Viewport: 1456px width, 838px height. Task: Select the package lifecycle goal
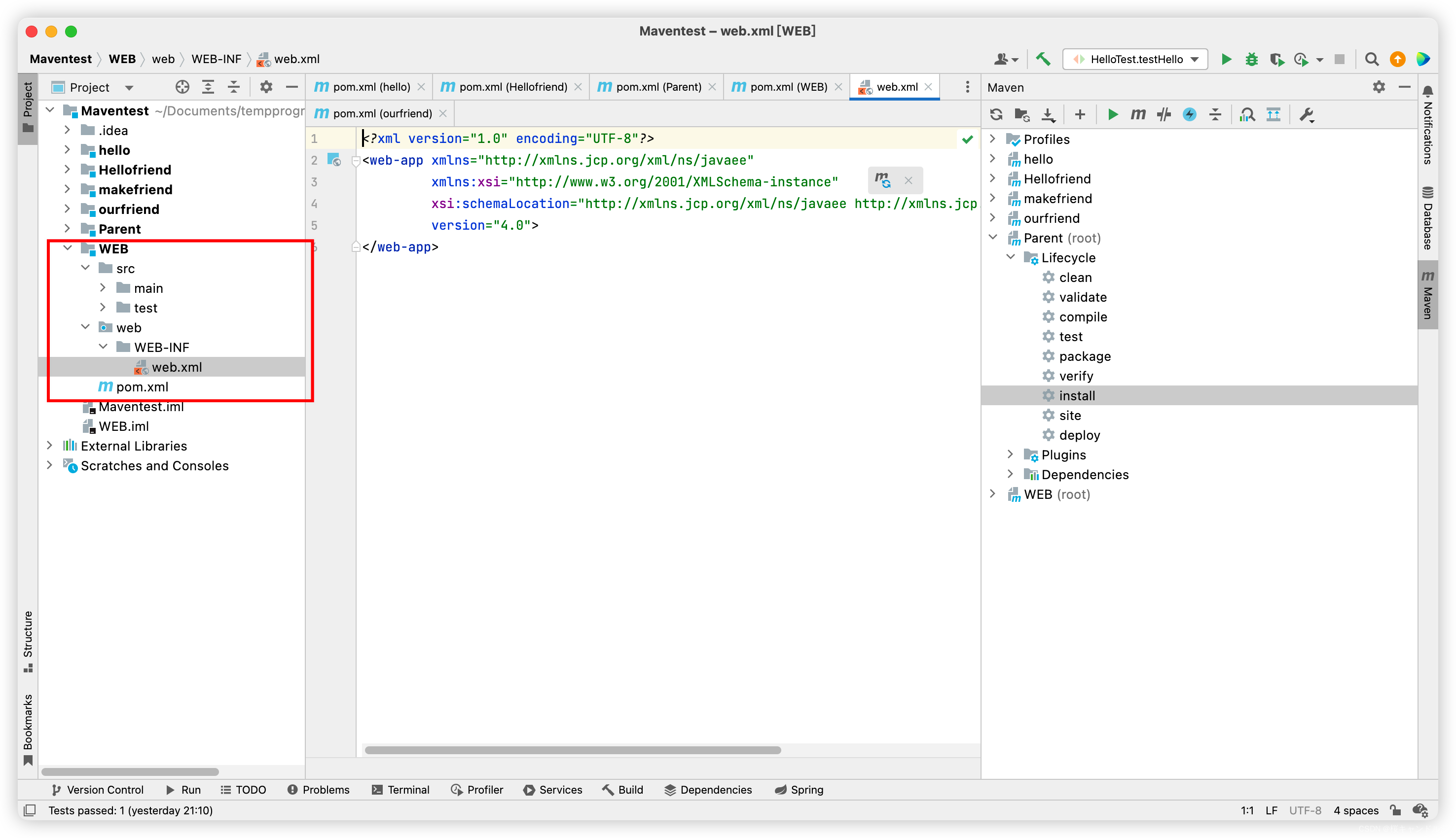(1085, 356)
